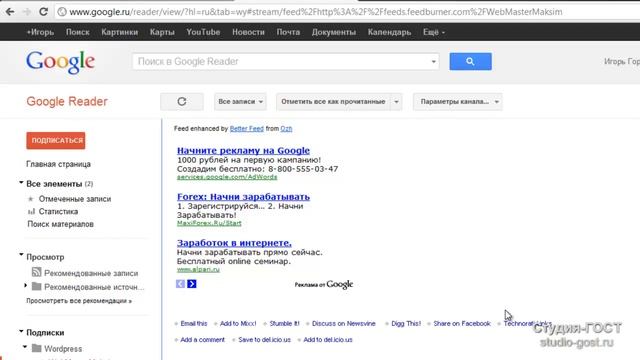Click Stumble It! link
The width and height of the screenshot is (640, 360).
tap(284, 324)
